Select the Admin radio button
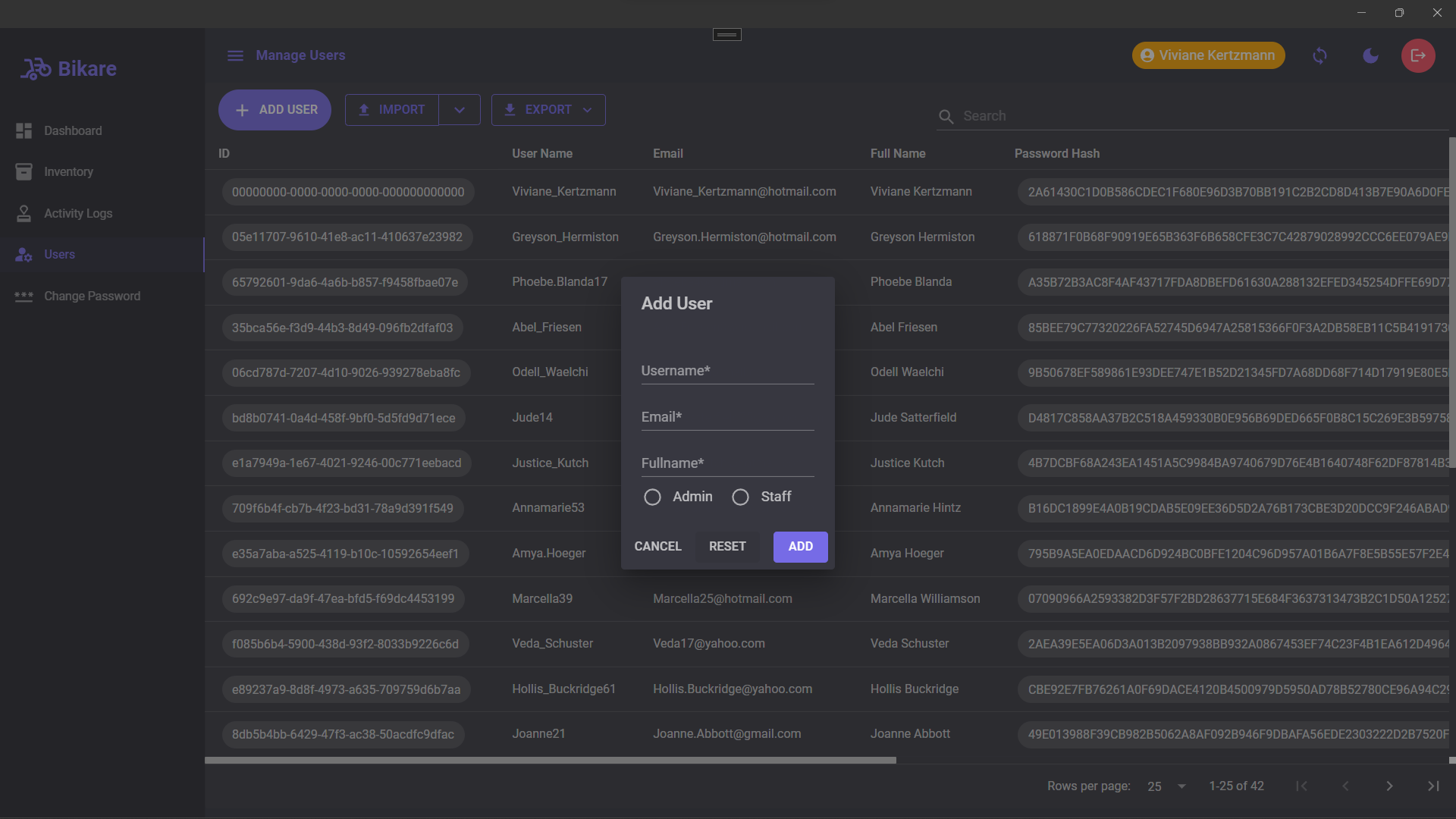Viewport: 1456px width, 819px height. coord(652,496)
